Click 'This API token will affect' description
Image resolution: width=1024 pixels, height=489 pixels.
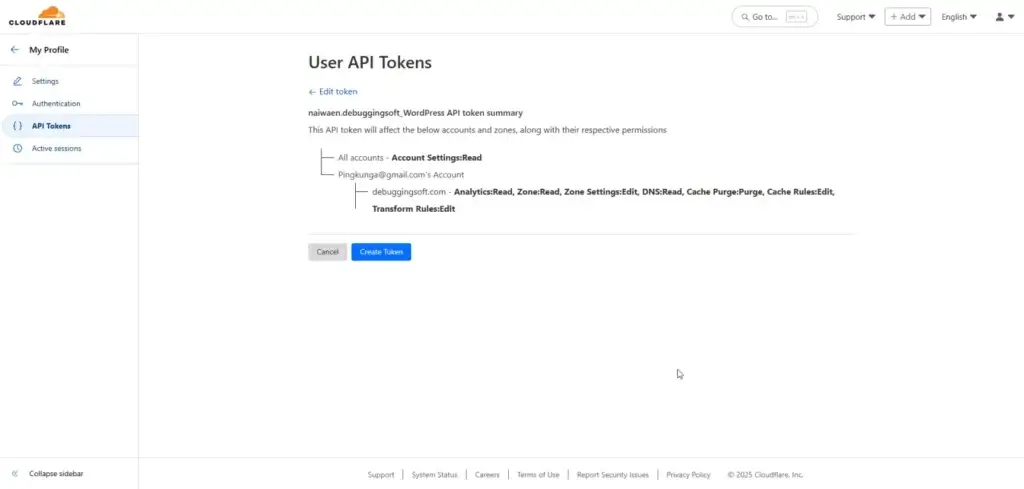pyautogui.click(x=487, y=130)
